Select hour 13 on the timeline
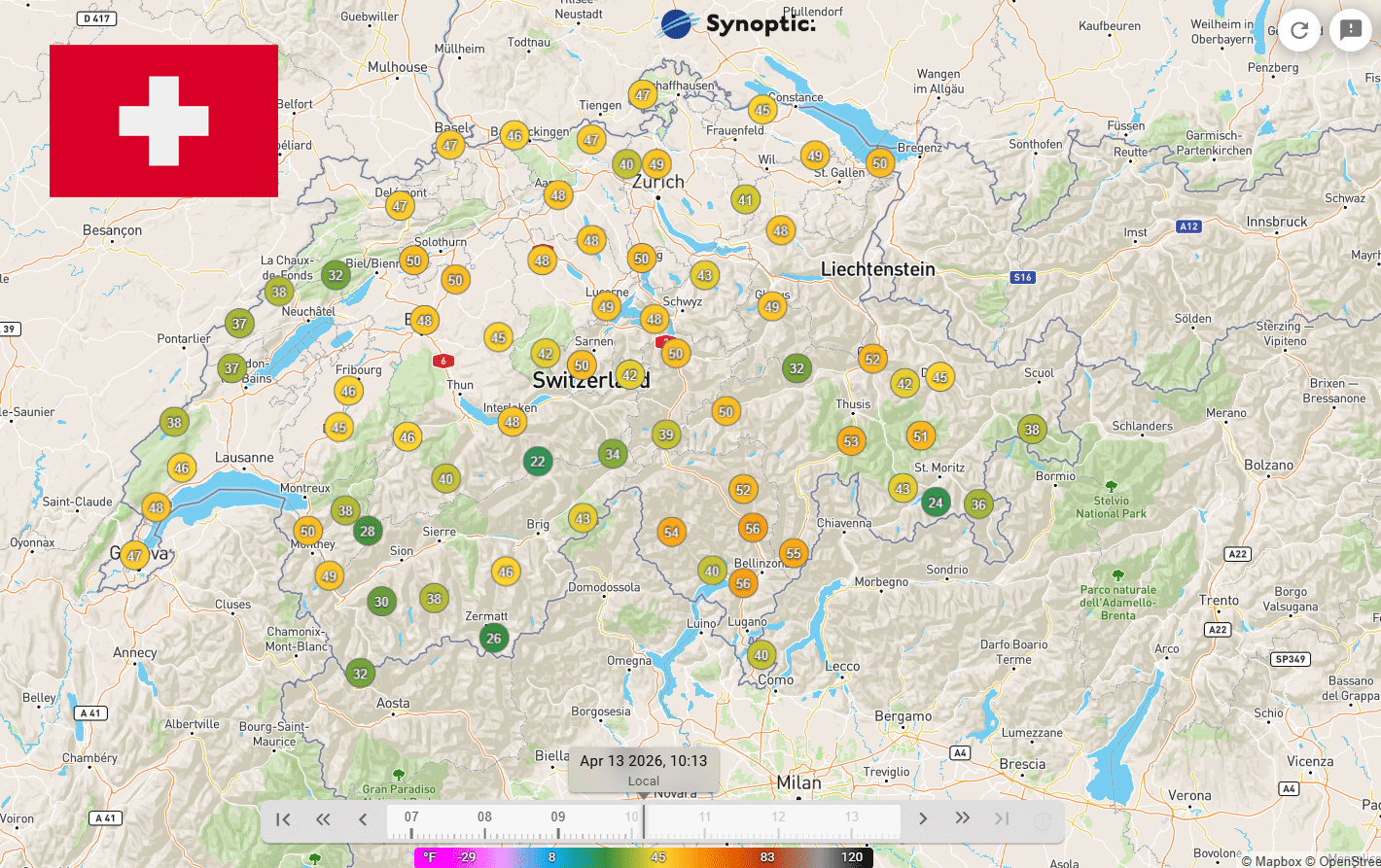Viewport: 1381px width, 868px height. coord(852,816)
